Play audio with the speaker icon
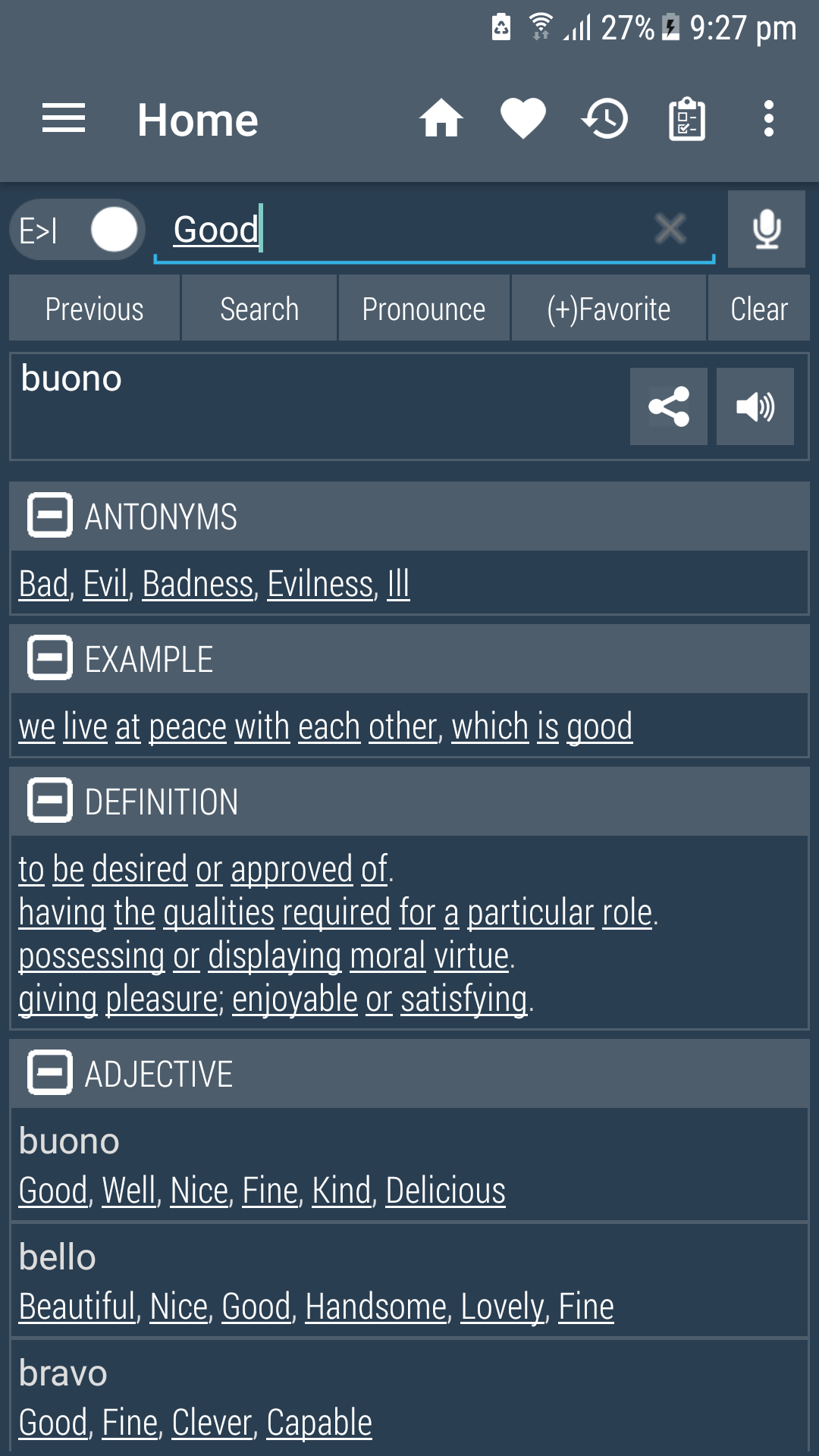Image resolution: width=819 pixels, height=1456 pixels. click(755, 406)
